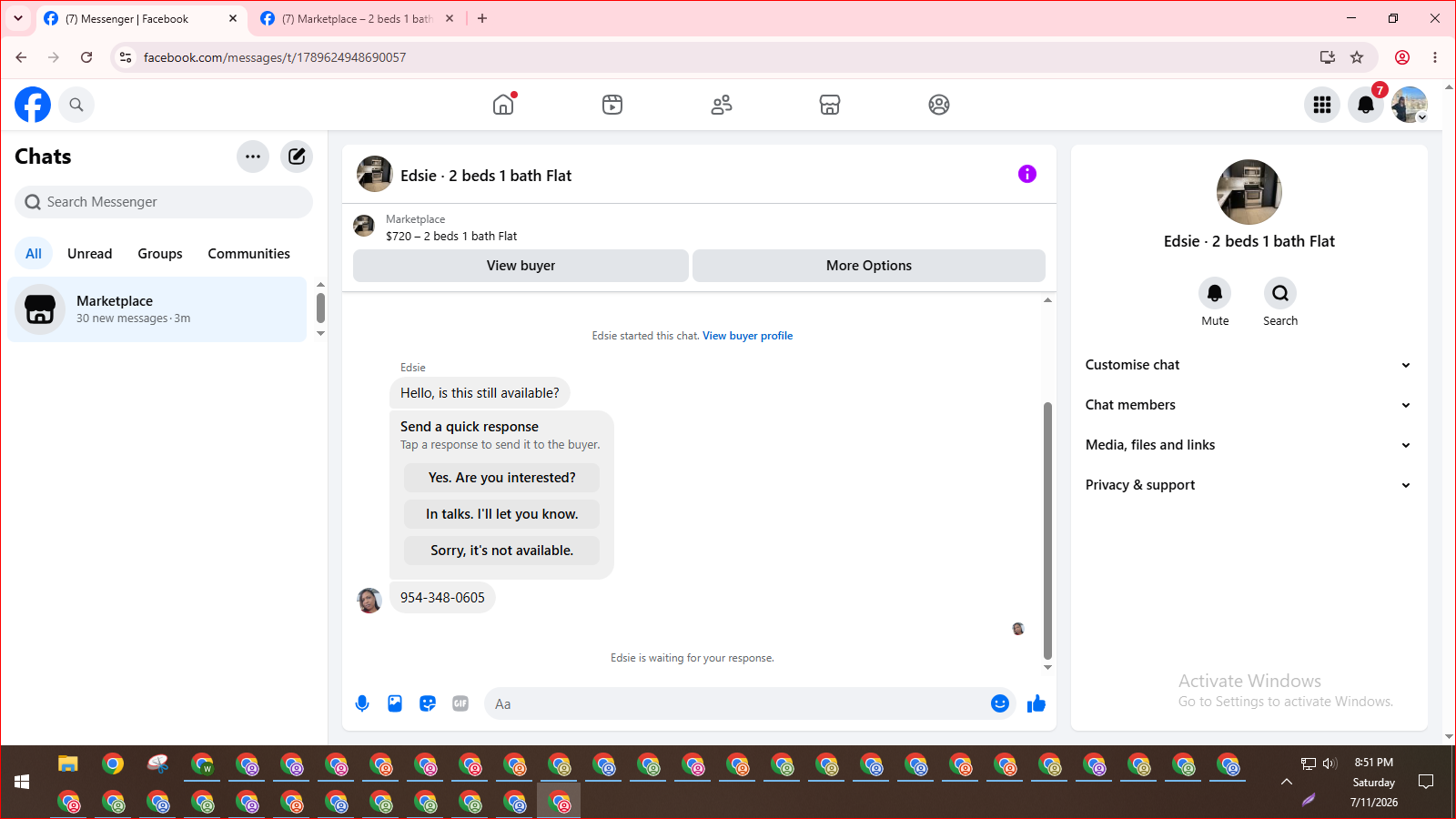This screenshot has height=819, width=1456.
Task: Choose a GIF icon
Action: pyautogui.click(x=460, y=703)
